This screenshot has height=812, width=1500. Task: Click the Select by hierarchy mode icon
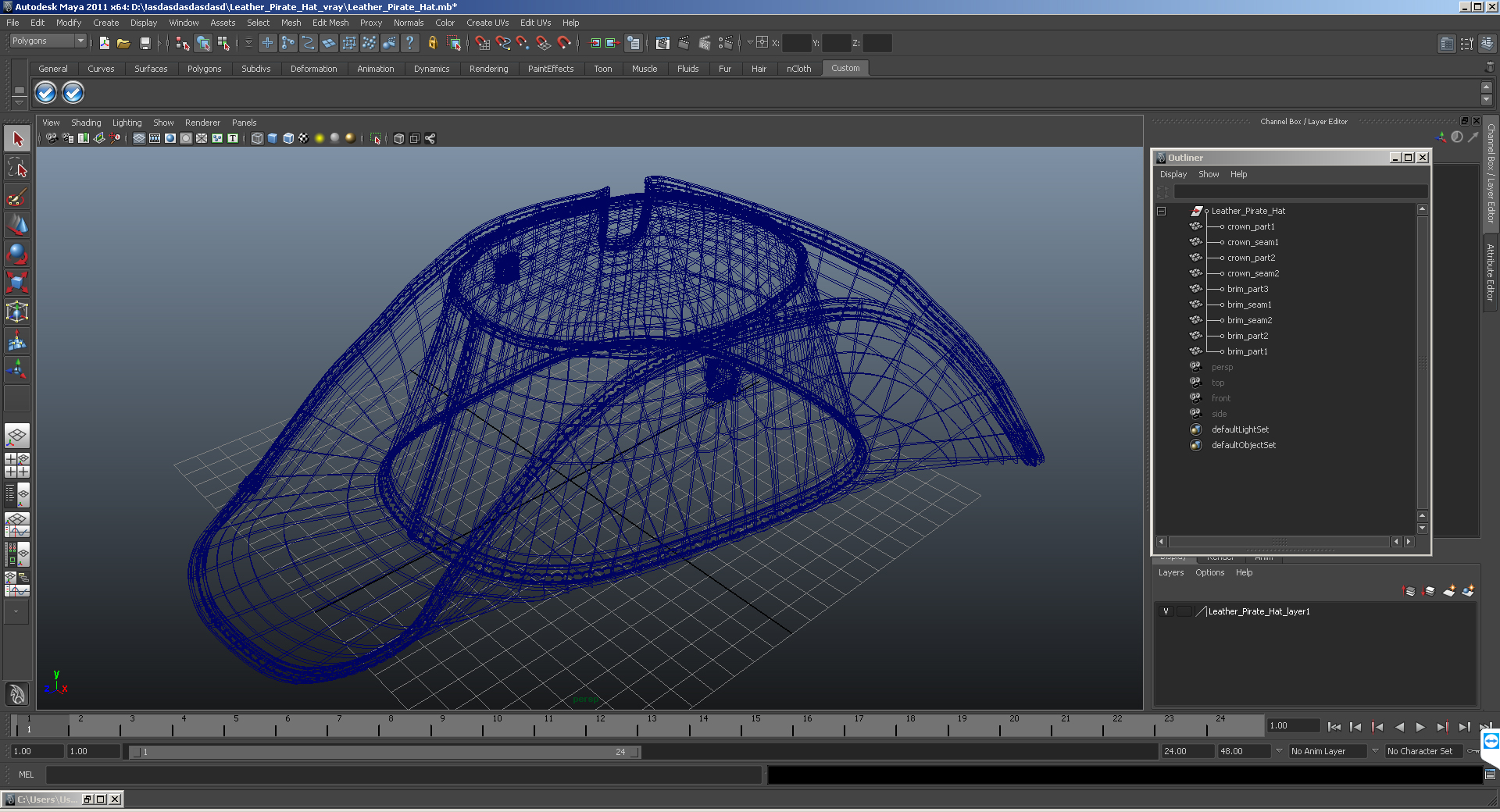tap(182, 44)
